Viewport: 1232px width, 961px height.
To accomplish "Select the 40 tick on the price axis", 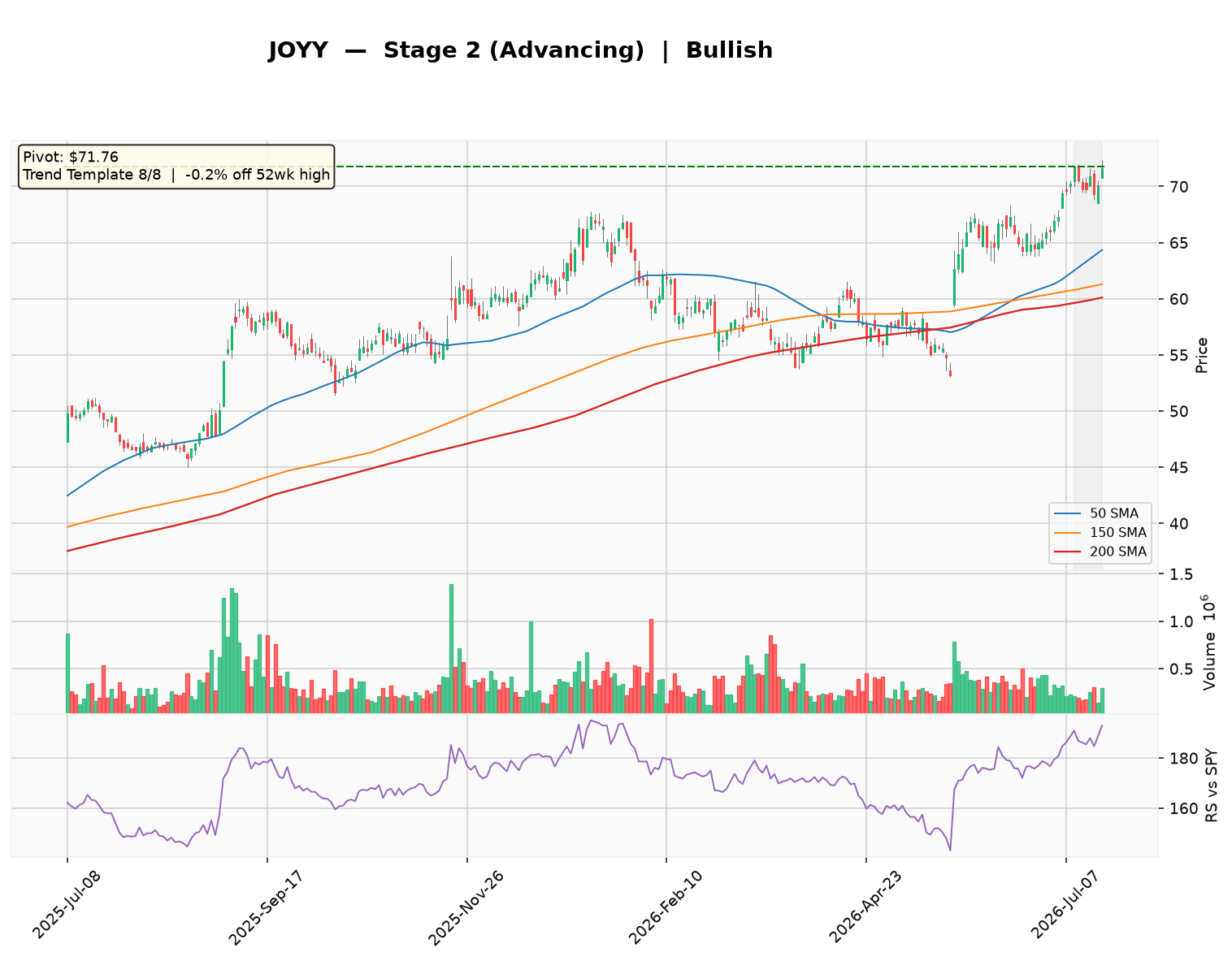I will [x=1178, y=523].
